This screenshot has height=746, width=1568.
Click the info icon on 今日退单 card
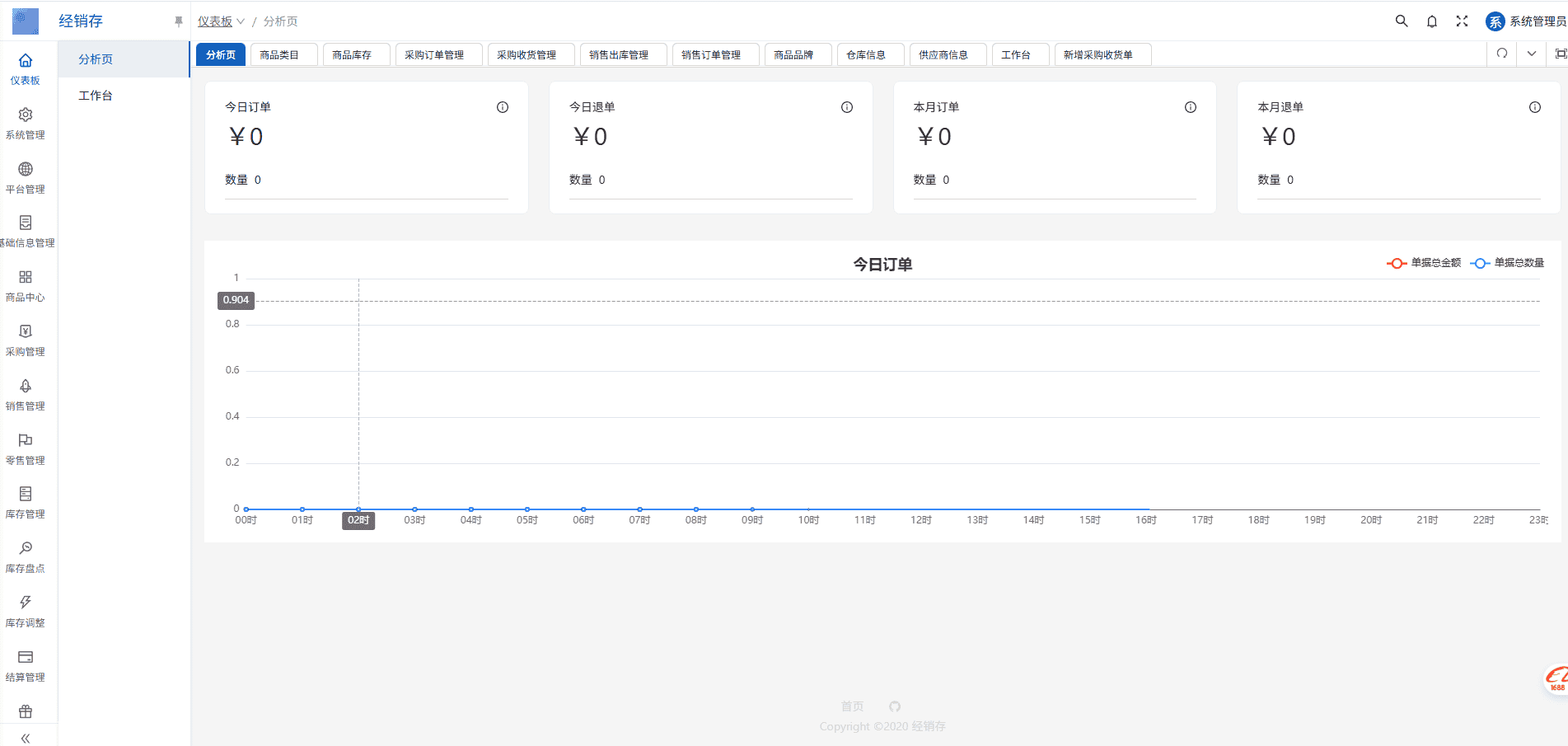[847, 107]
